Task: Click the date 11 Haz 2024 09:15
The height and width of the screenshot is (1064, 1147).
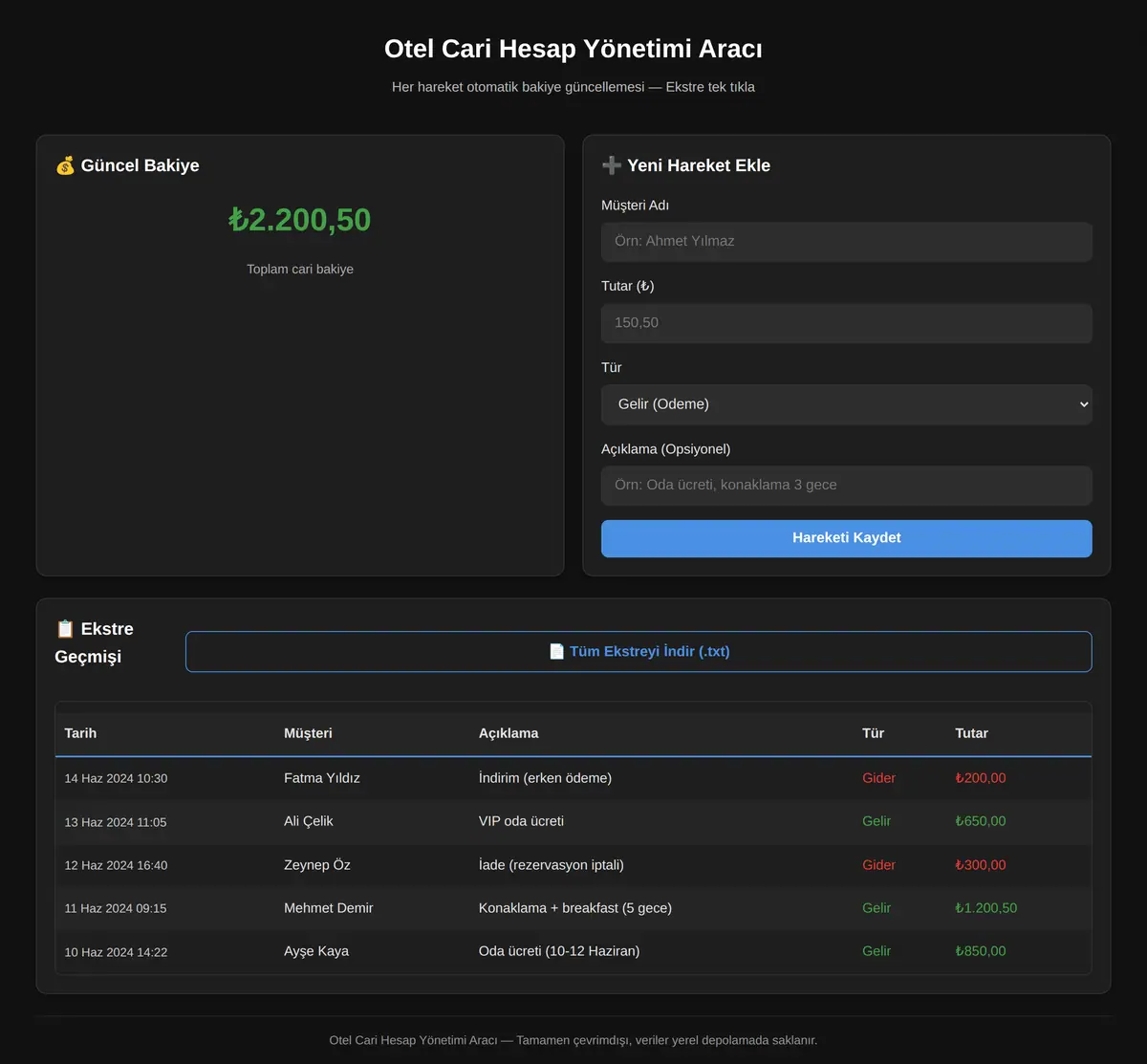Action: click(116, 909)
